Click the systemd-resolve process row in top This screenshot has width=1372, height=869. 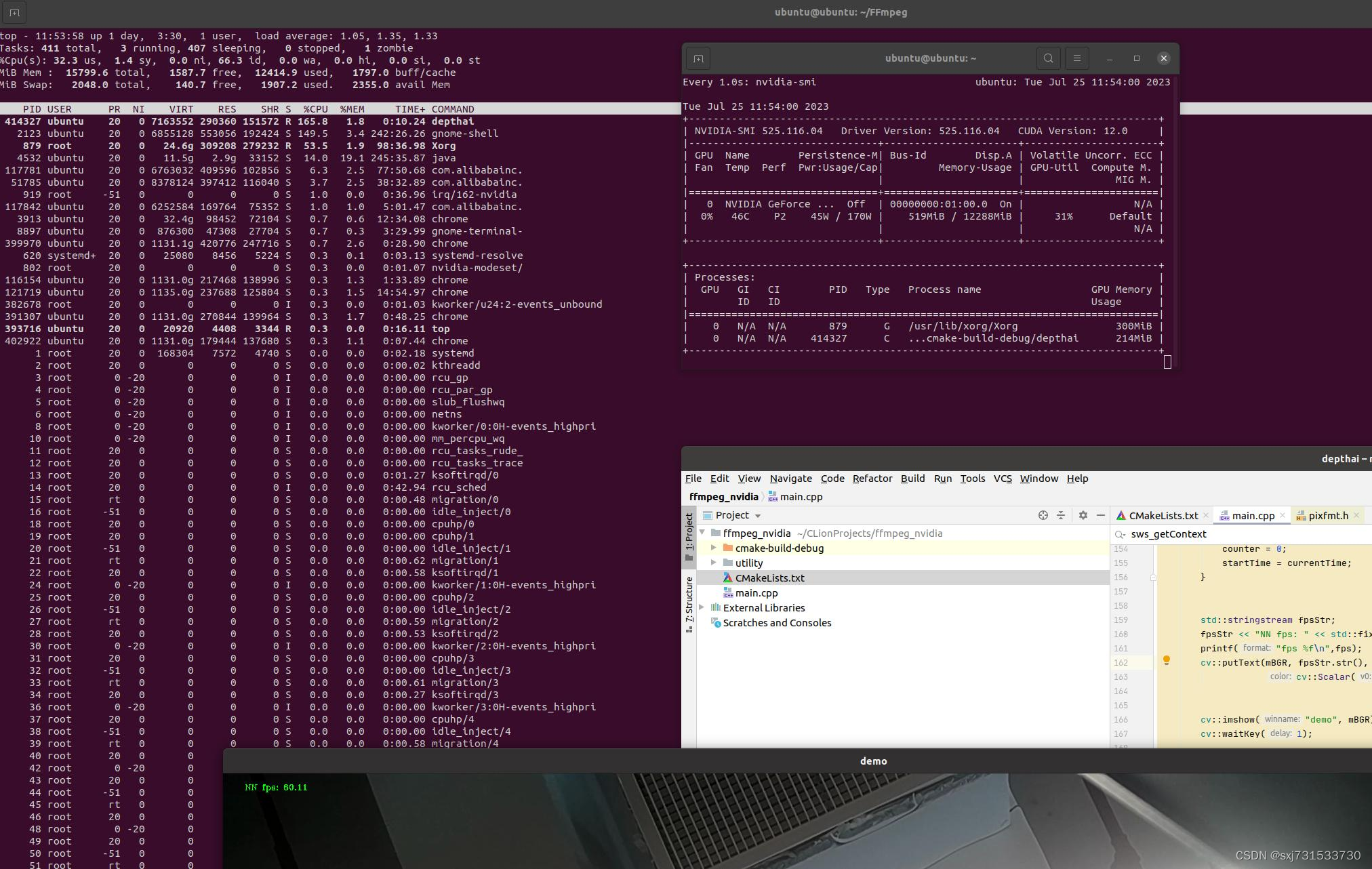340,256
